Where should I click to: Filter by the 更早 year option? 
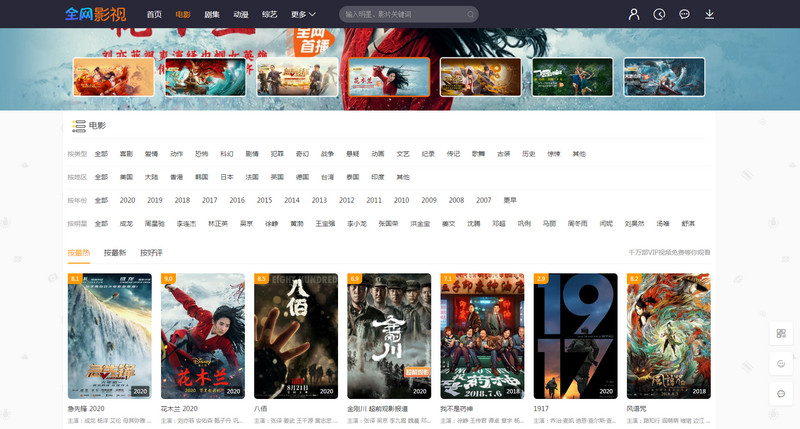[x=510, y=200]
